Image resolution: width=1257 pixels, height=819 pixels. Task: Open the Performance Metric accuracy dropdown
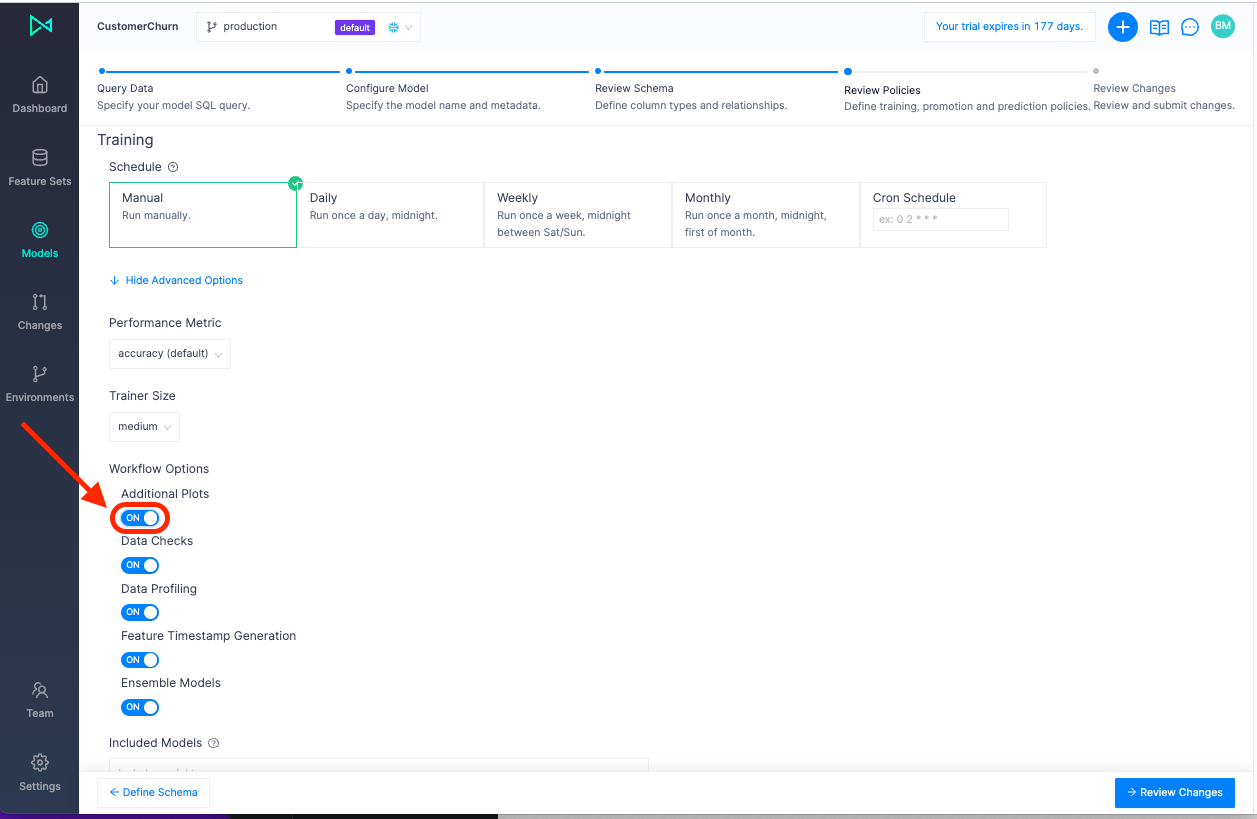tap(169, 354)
